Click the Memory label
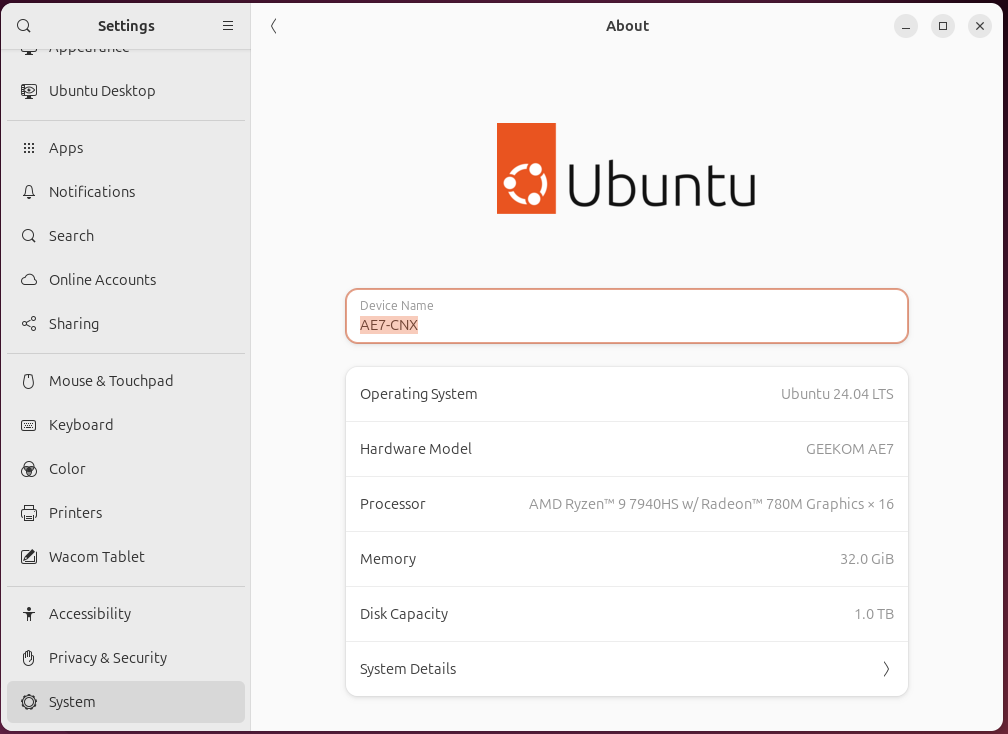 [x=388, y=559]
